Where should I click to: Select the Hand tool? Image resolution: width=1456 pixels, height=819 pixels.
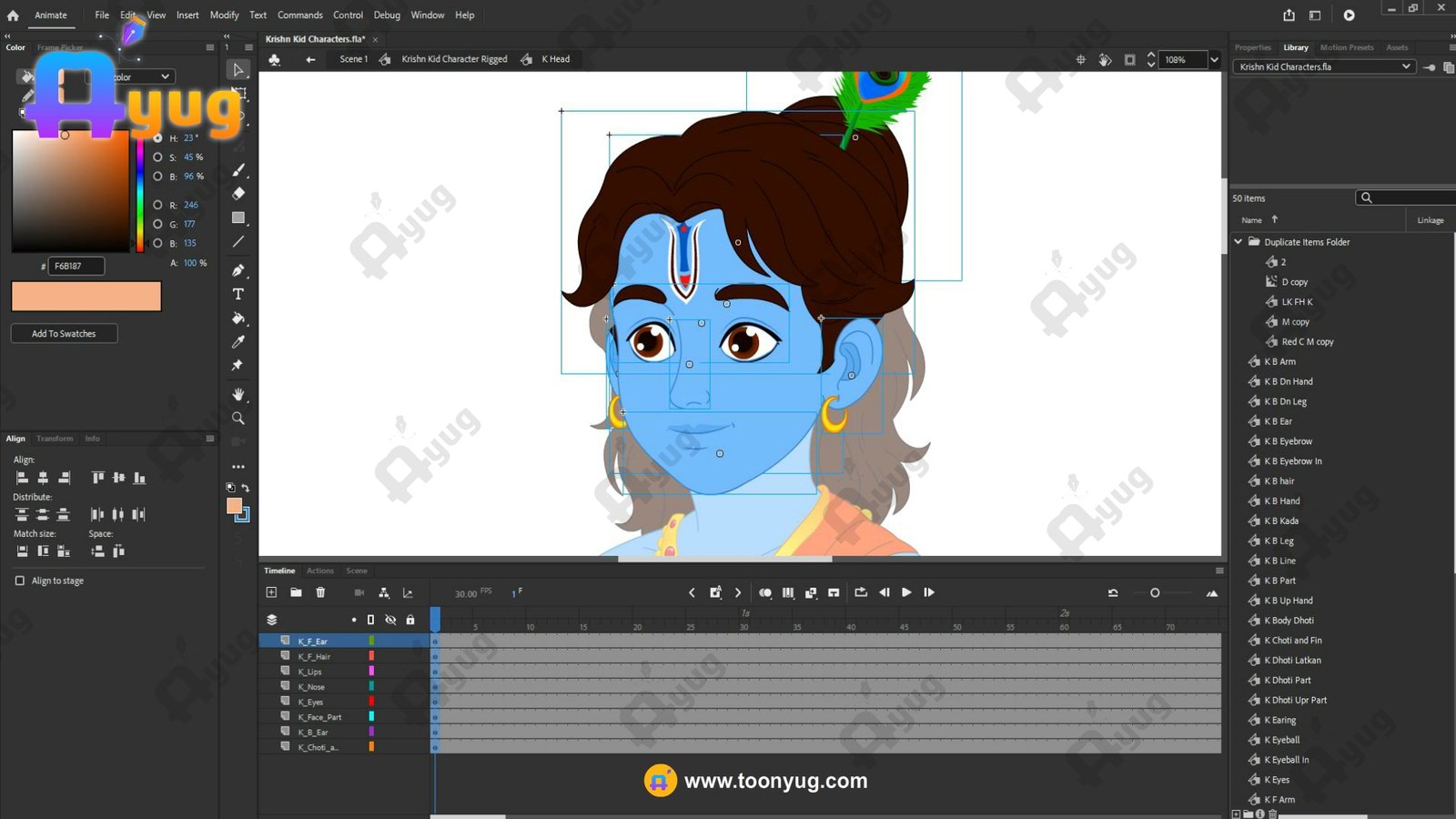pos(238,394)
